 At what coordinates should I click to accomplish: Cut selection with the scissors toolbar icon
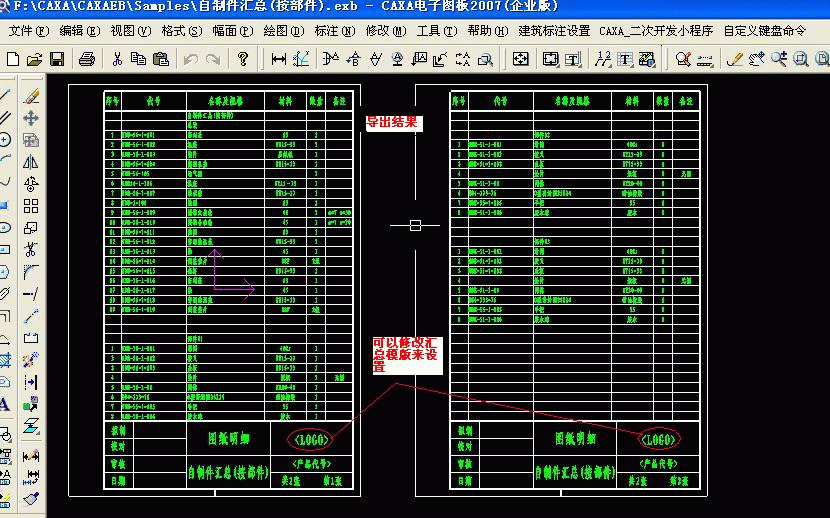coord(117,59)
